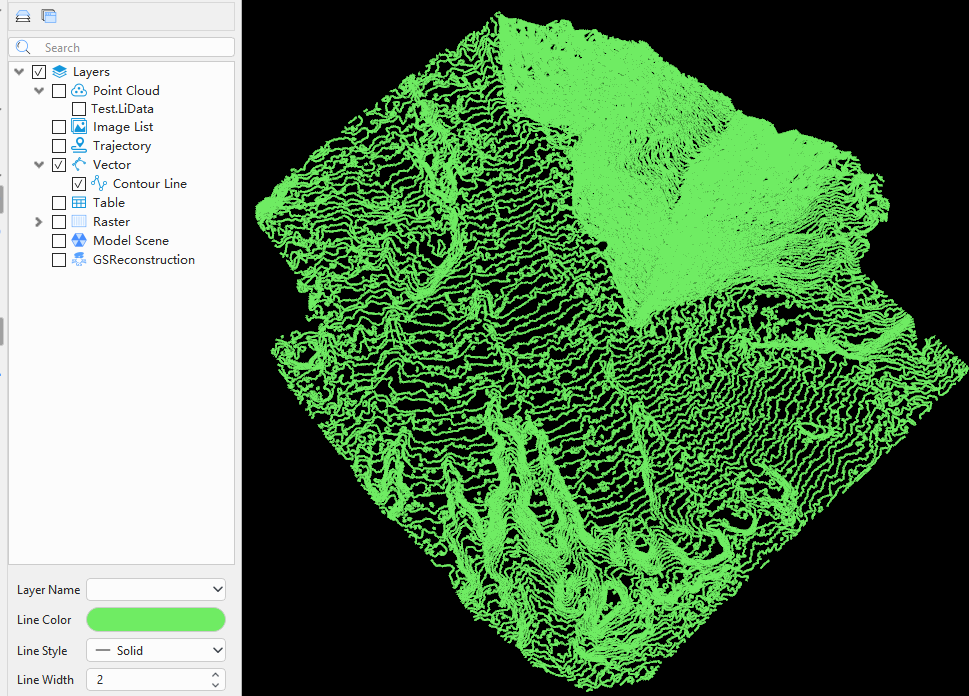Click the Vector icon
969x696 pixels.
coord(79,164)
